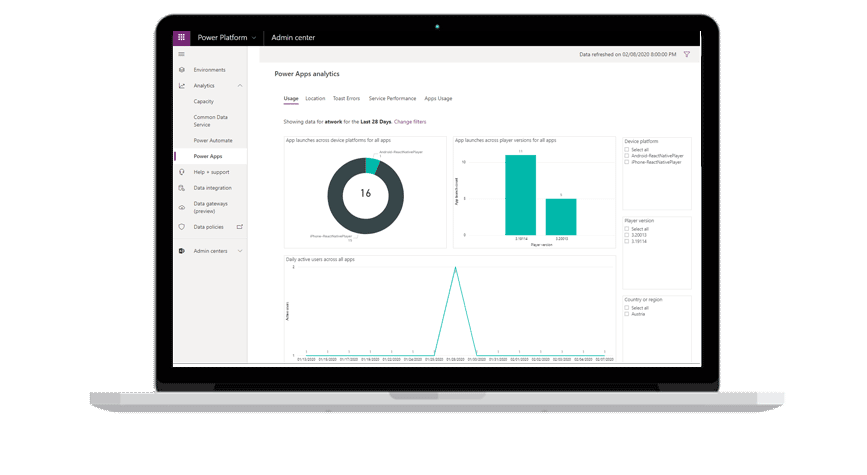Open the Service Performance tab
867x475 pixels.
pos(393,98)
